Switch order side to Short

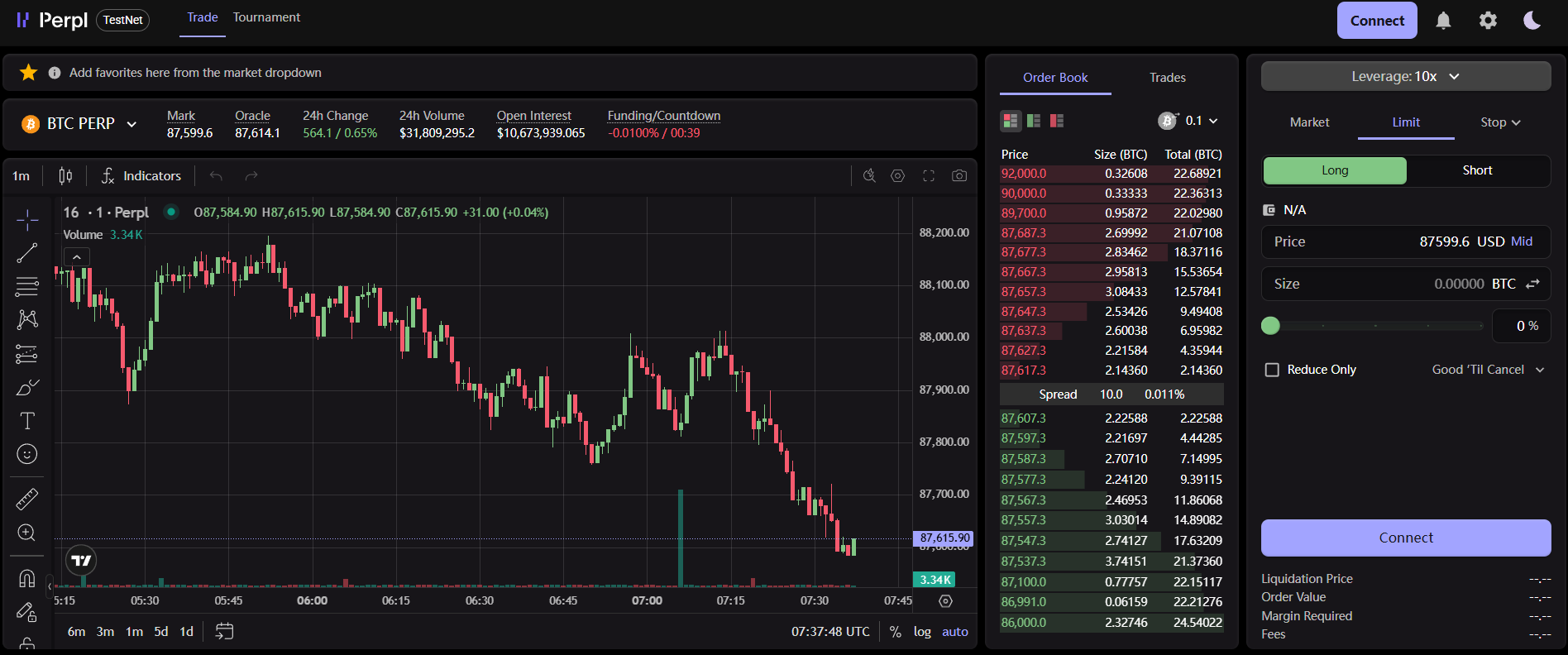pyautogui.click(x=1477, y=170)
